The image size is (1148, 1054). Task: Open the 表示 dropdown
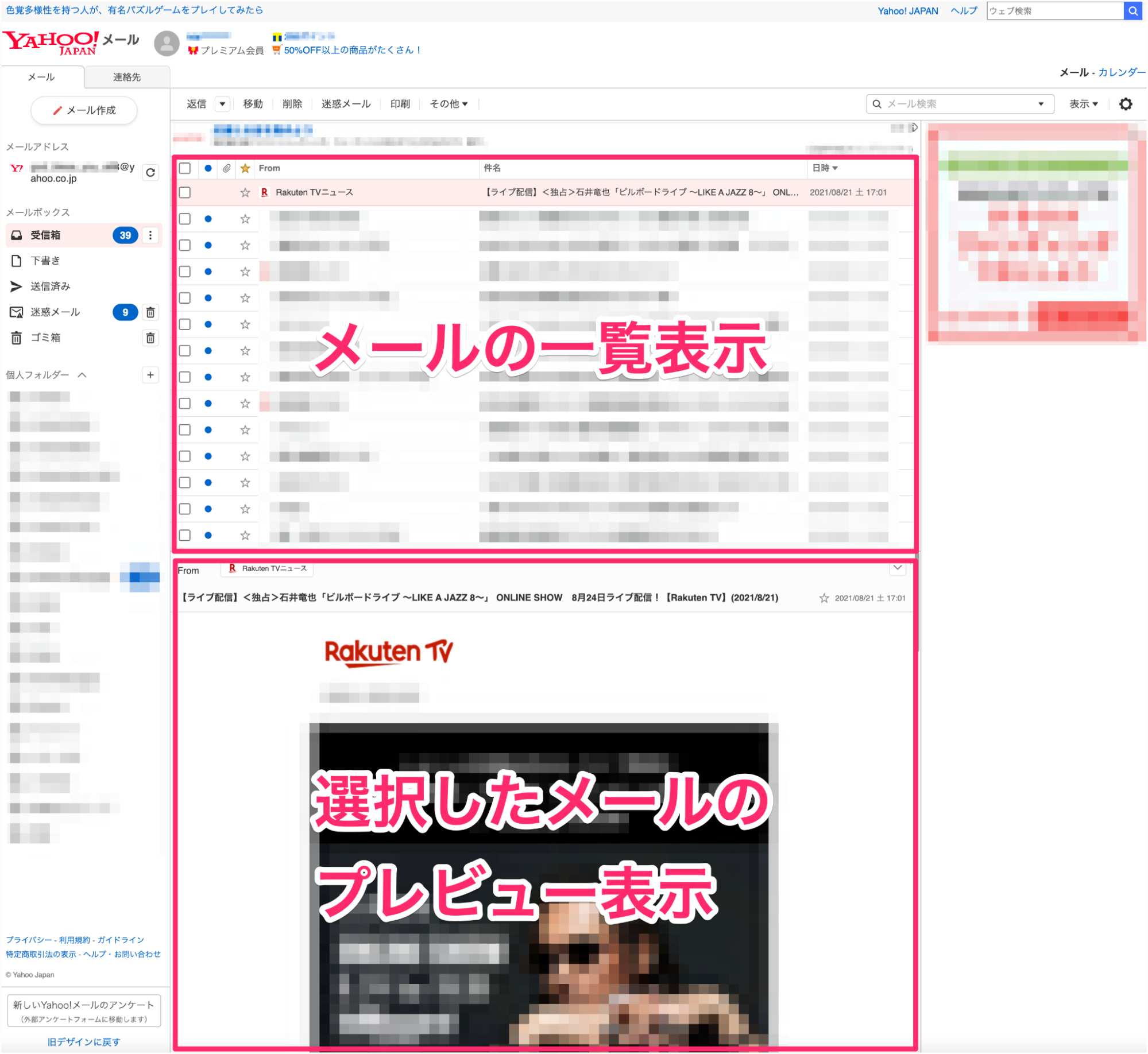pyautogui.click(x=1083, y=104)
